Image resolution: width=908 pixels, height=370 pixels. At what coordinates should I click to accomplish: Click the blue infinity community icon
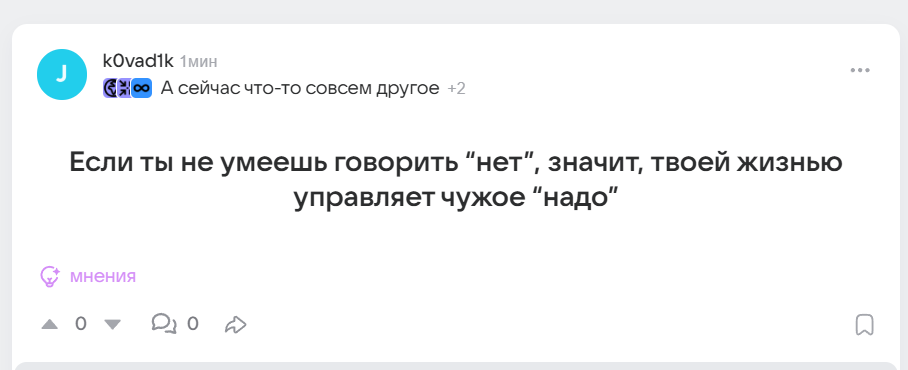pyautogui.click(x=141, y=88)
